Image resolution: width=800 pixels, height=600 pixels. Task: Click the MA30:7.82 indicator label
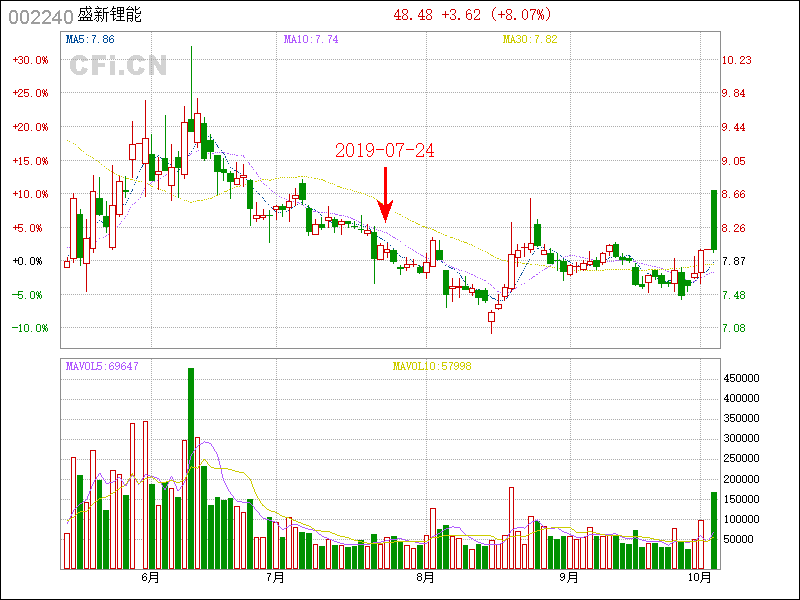(x=529, y=39)
